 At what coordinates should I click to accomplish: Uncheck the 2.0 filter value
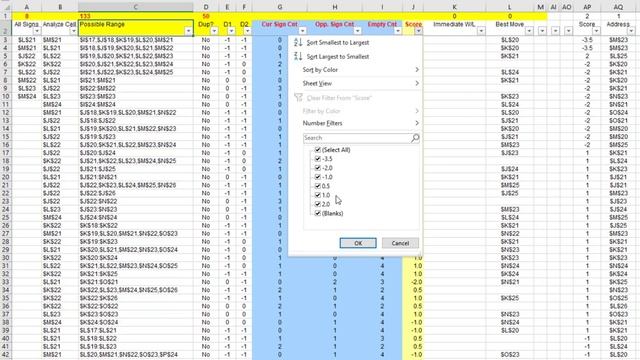pyautogui.click(x=318, y=204)
